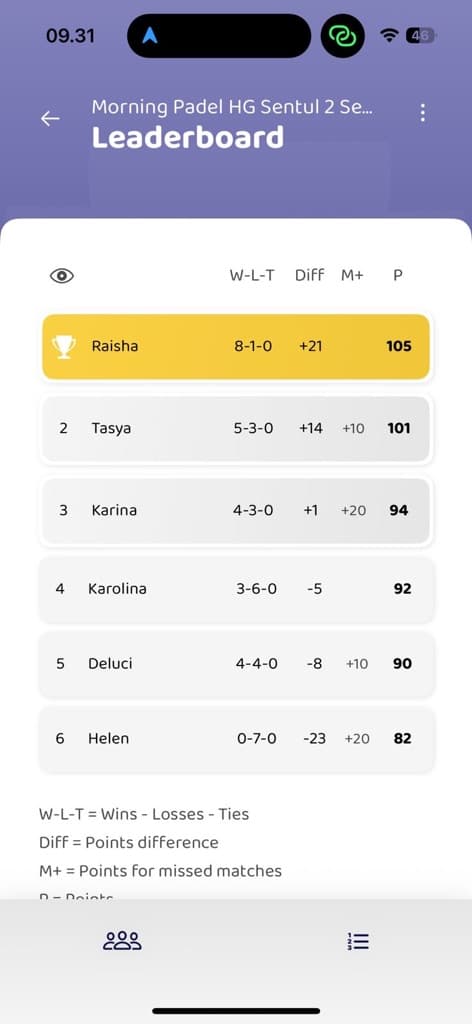Viewport: 472px width, 1024px height.
Task: Tap the back arrow icon
Action: tap(50, 118)
